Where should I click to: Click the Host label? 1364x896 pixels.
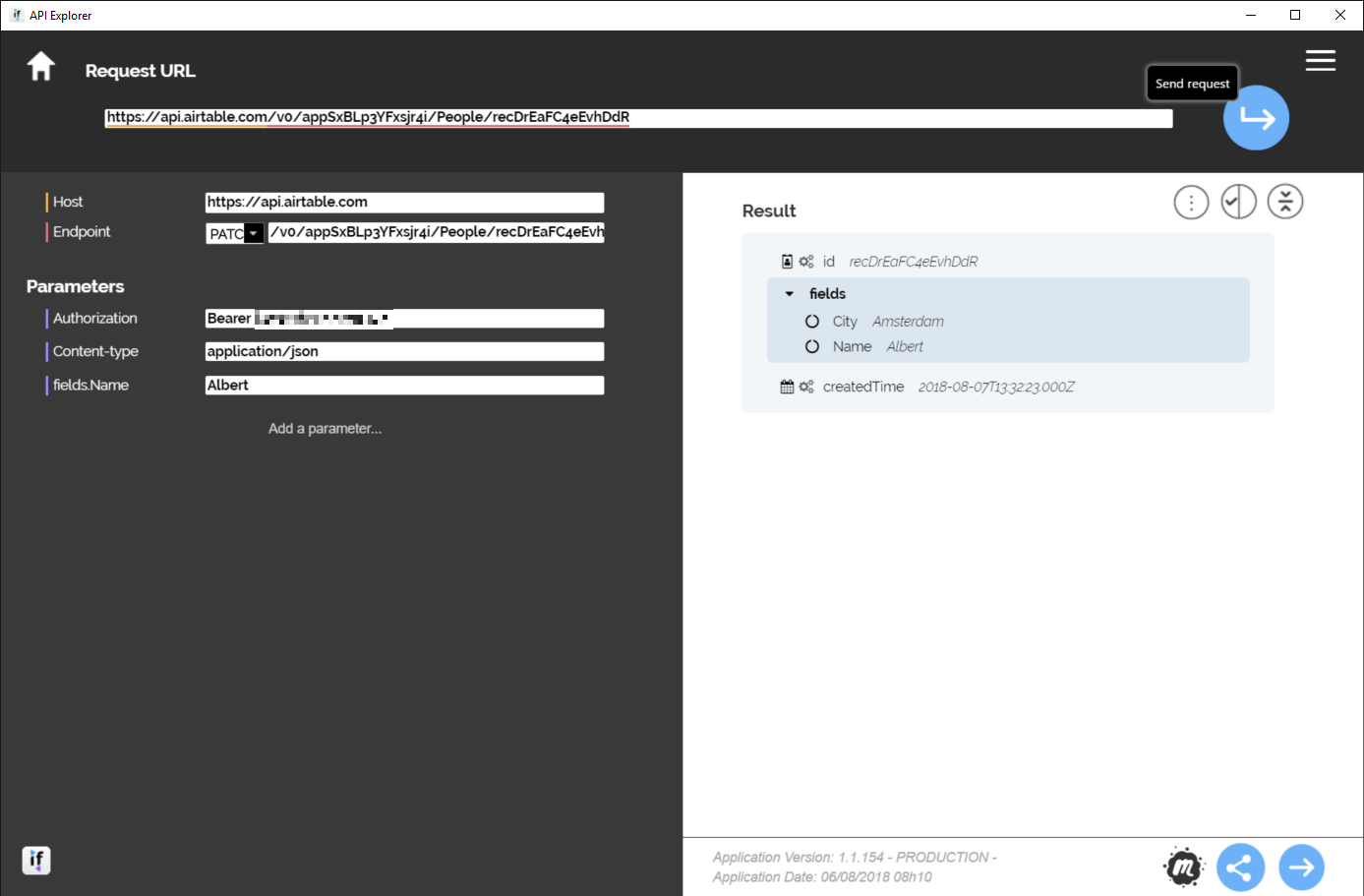68,203
